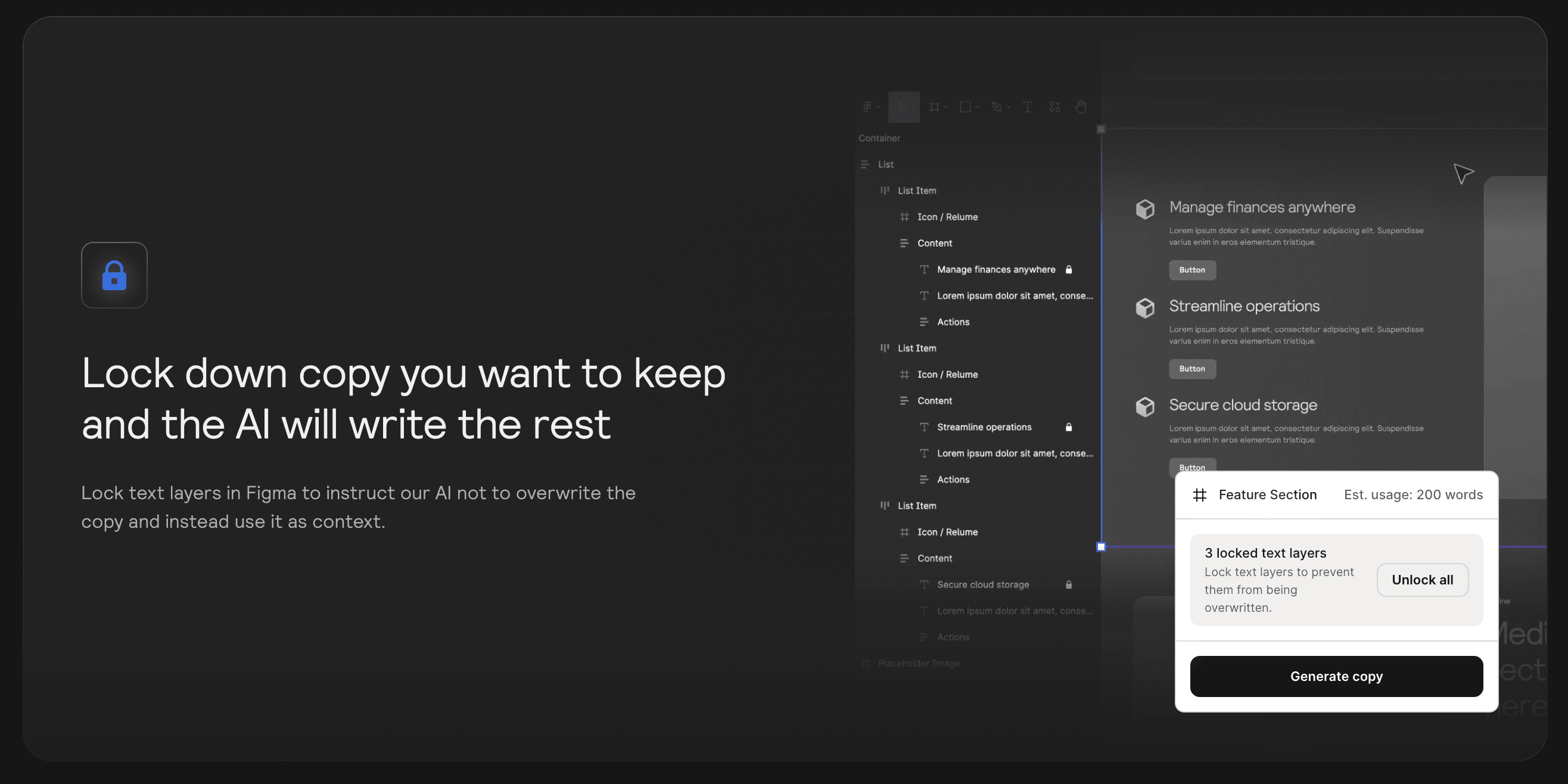Select the text tool icon in toolbar
This screenshot has width=1568, height=784.
(x=1027, y=106)
